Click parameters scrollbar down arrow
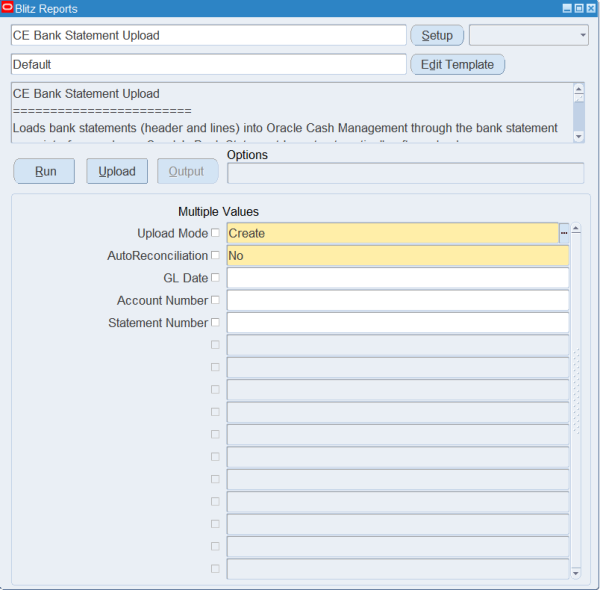Image resolution: width=600 pixels, height=590 pixels. click(x=576, y=573)
